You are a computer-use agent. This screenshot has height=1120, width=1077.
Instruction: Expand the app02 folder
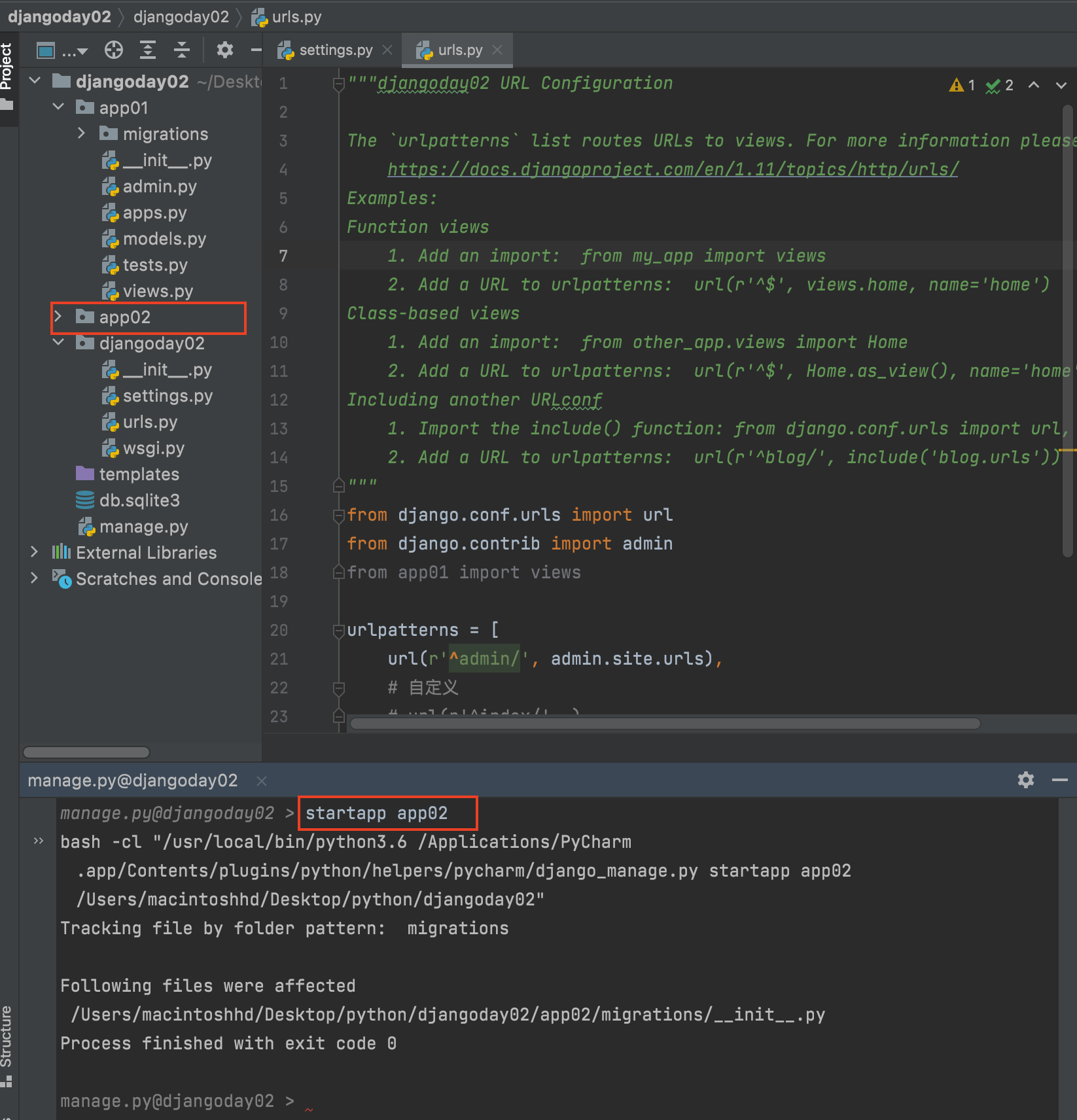[x=58, y=317]
